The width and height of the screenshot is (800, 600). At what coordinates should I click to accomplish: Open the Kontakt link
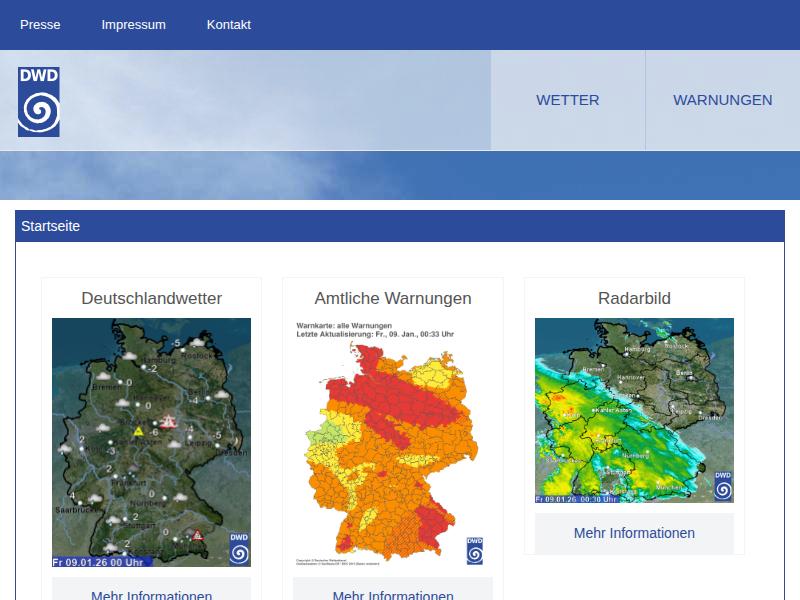click(228, 25)
